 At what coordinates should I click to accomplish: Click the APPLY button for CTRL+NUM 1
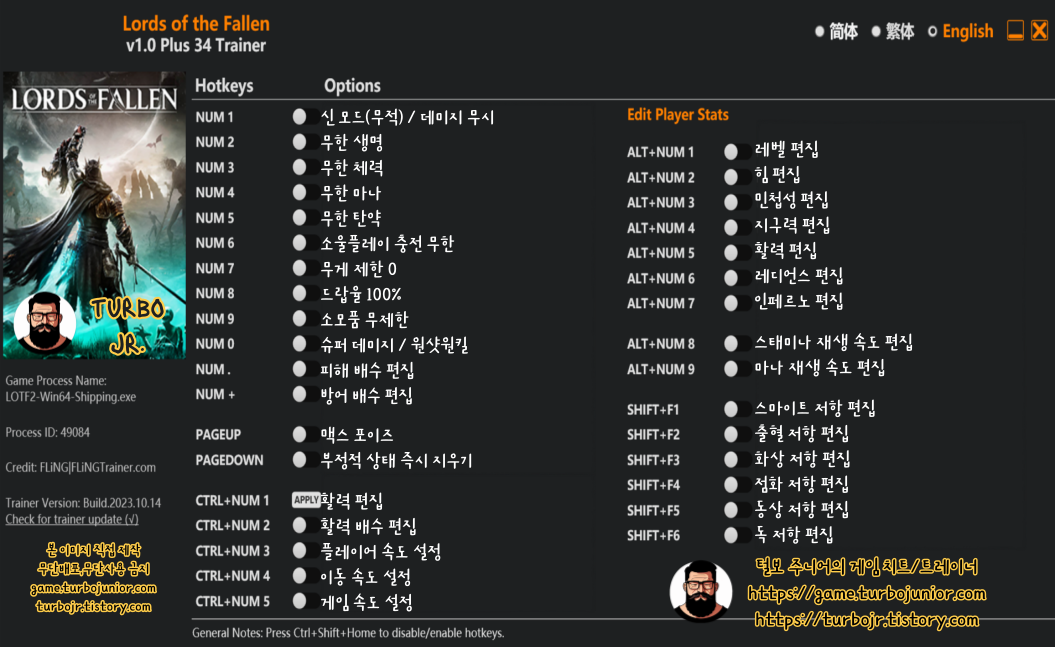tap(305, 500)
